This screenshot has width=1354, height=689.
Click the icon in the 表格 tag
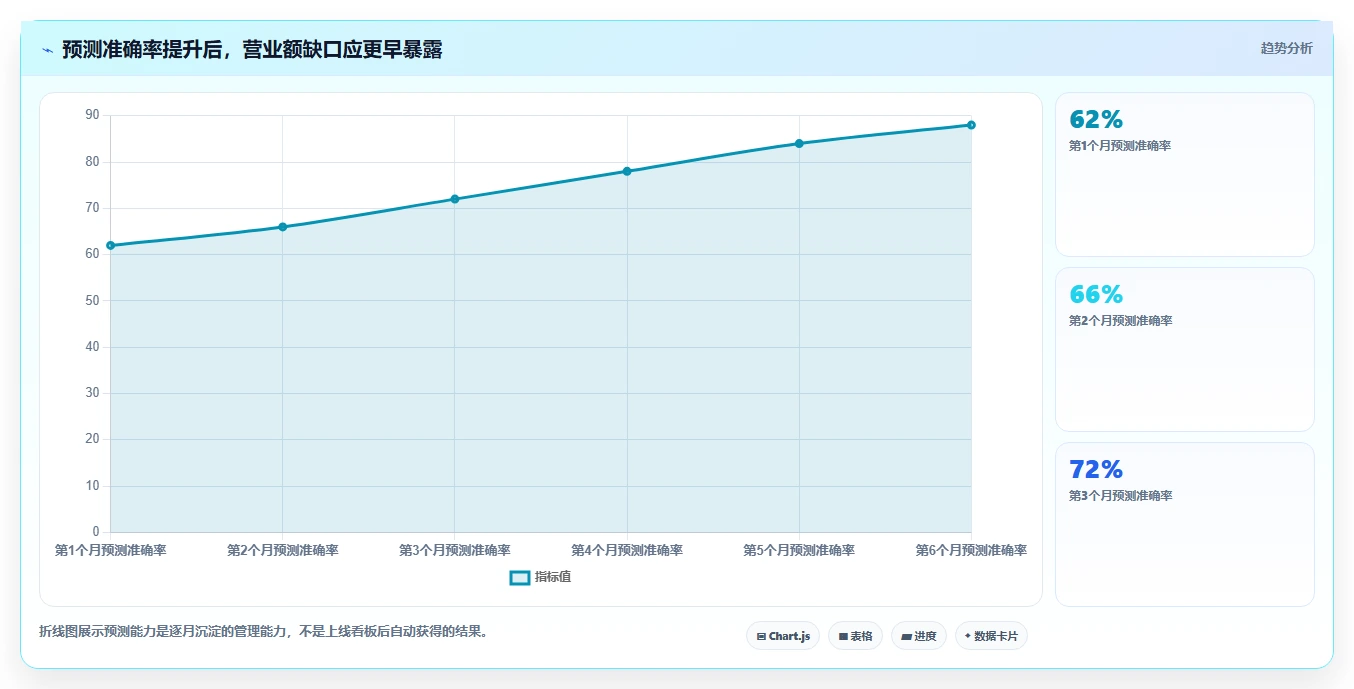pos(843,636)
